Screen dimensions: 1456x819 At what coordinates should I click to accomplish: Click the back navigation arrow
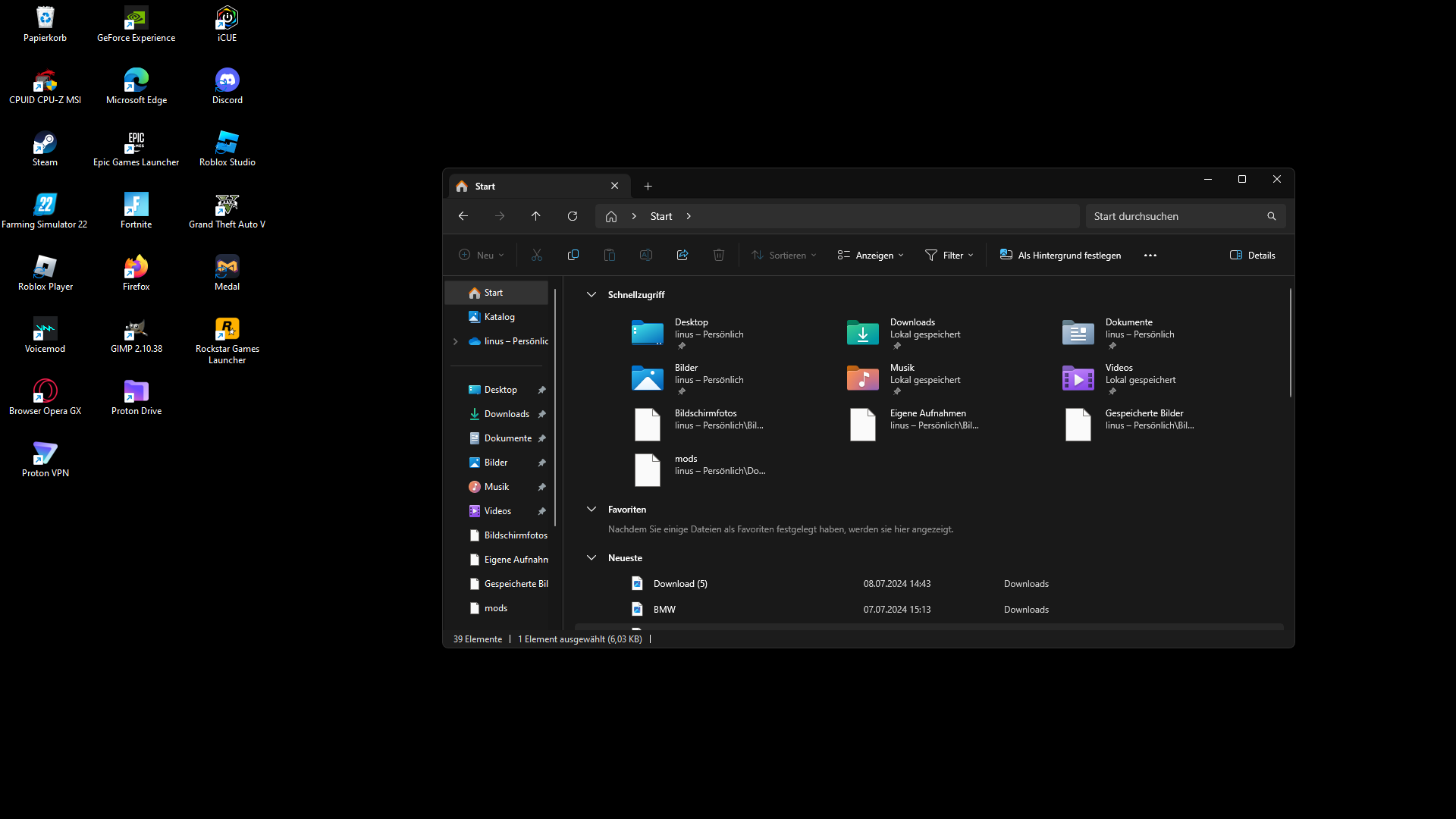pyautogui.click(x=463, y=216)
